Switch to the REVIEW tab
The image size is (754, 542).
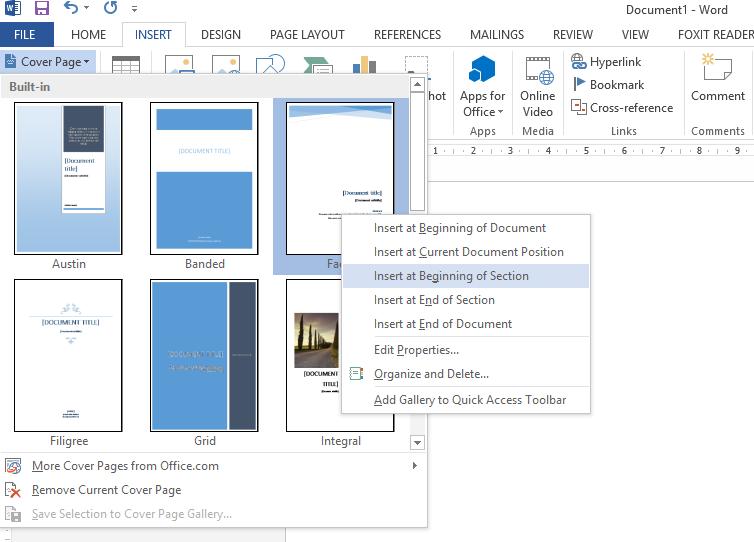(x=573, y=35)
